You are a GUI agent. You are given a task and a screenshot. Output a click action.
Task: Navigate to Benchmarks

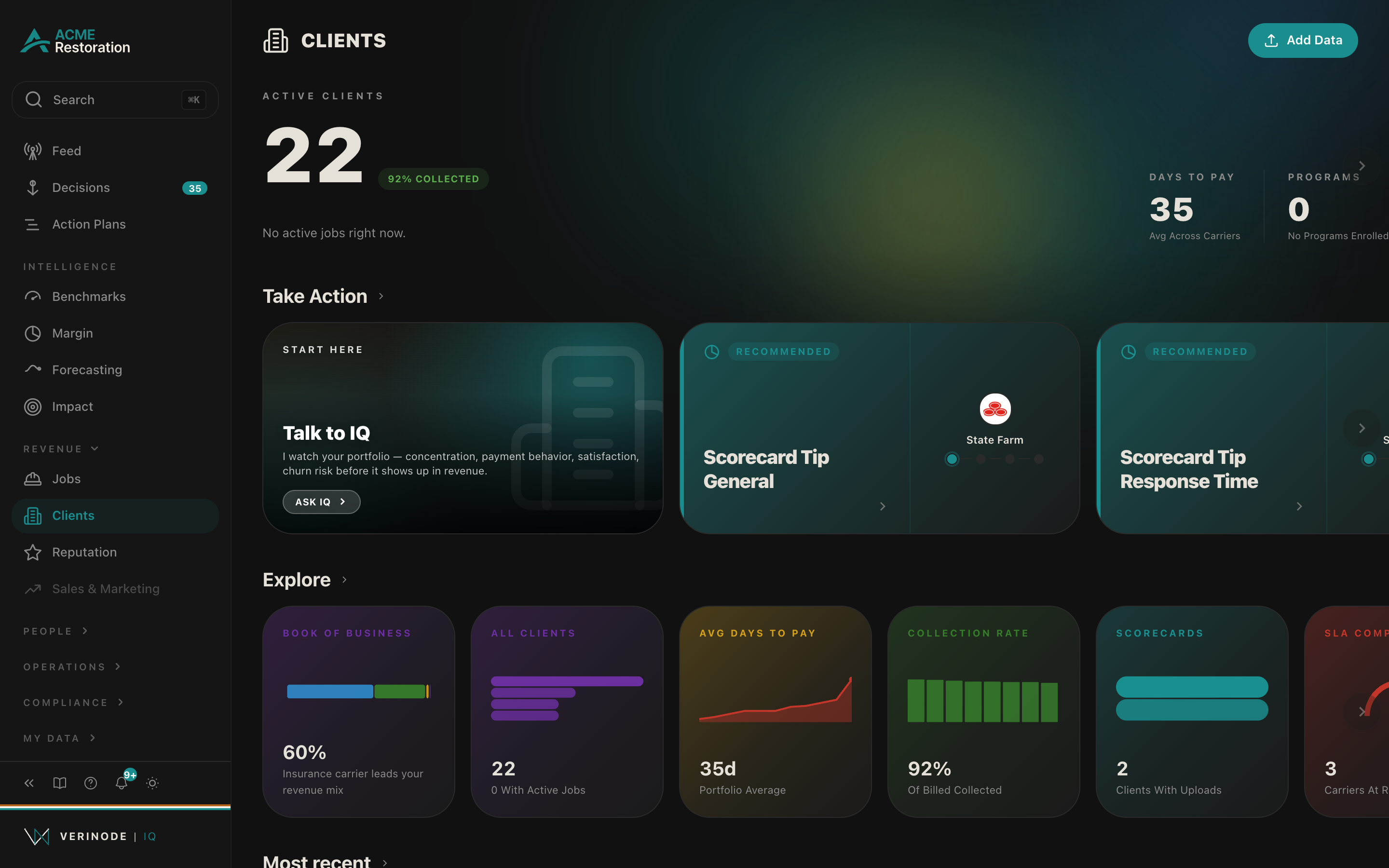tap(115, 297)
